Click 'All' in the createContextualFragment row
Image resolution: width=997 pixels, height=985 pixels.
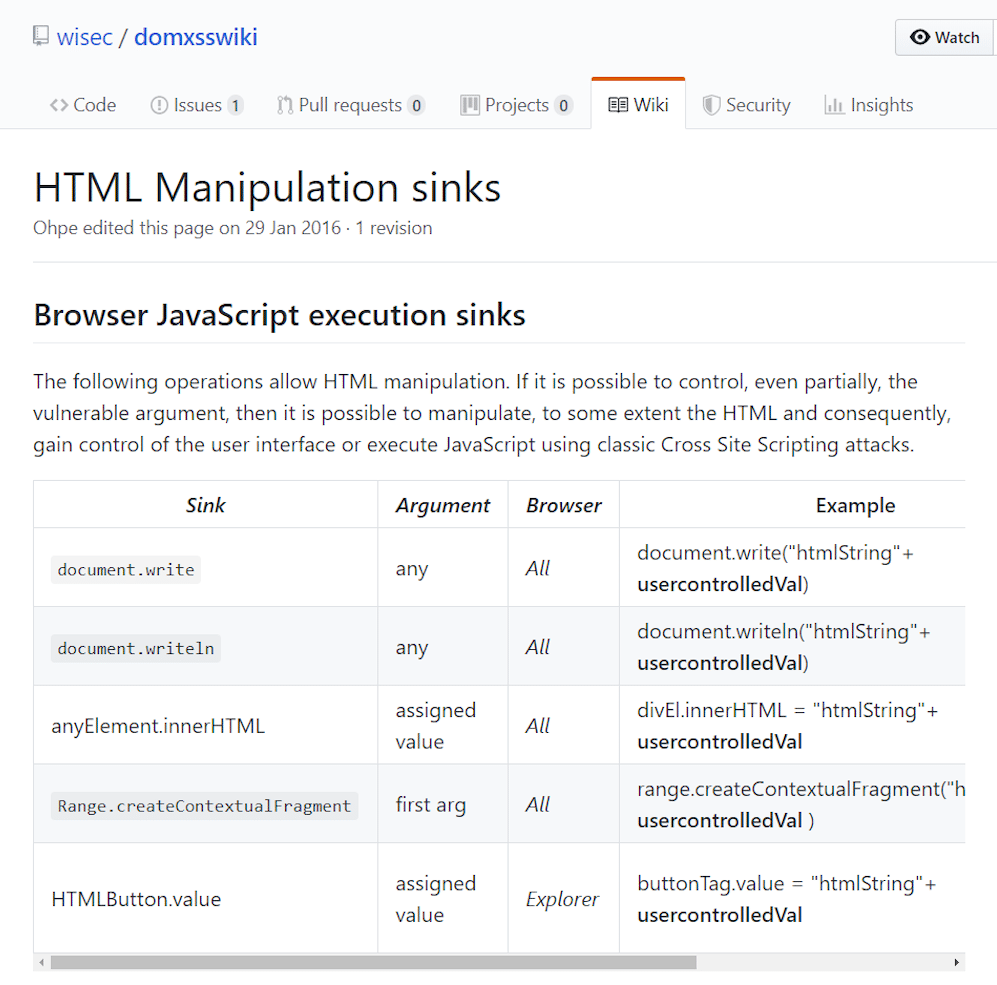coord(537,804)
